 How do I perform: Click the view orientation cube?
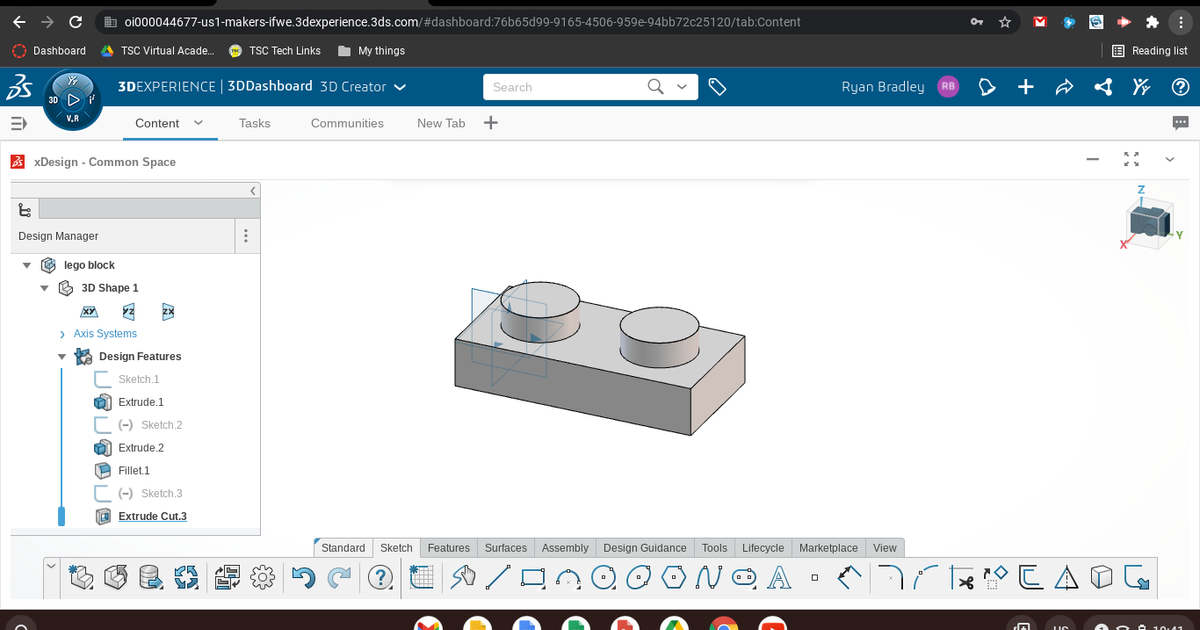[1150, 223]
